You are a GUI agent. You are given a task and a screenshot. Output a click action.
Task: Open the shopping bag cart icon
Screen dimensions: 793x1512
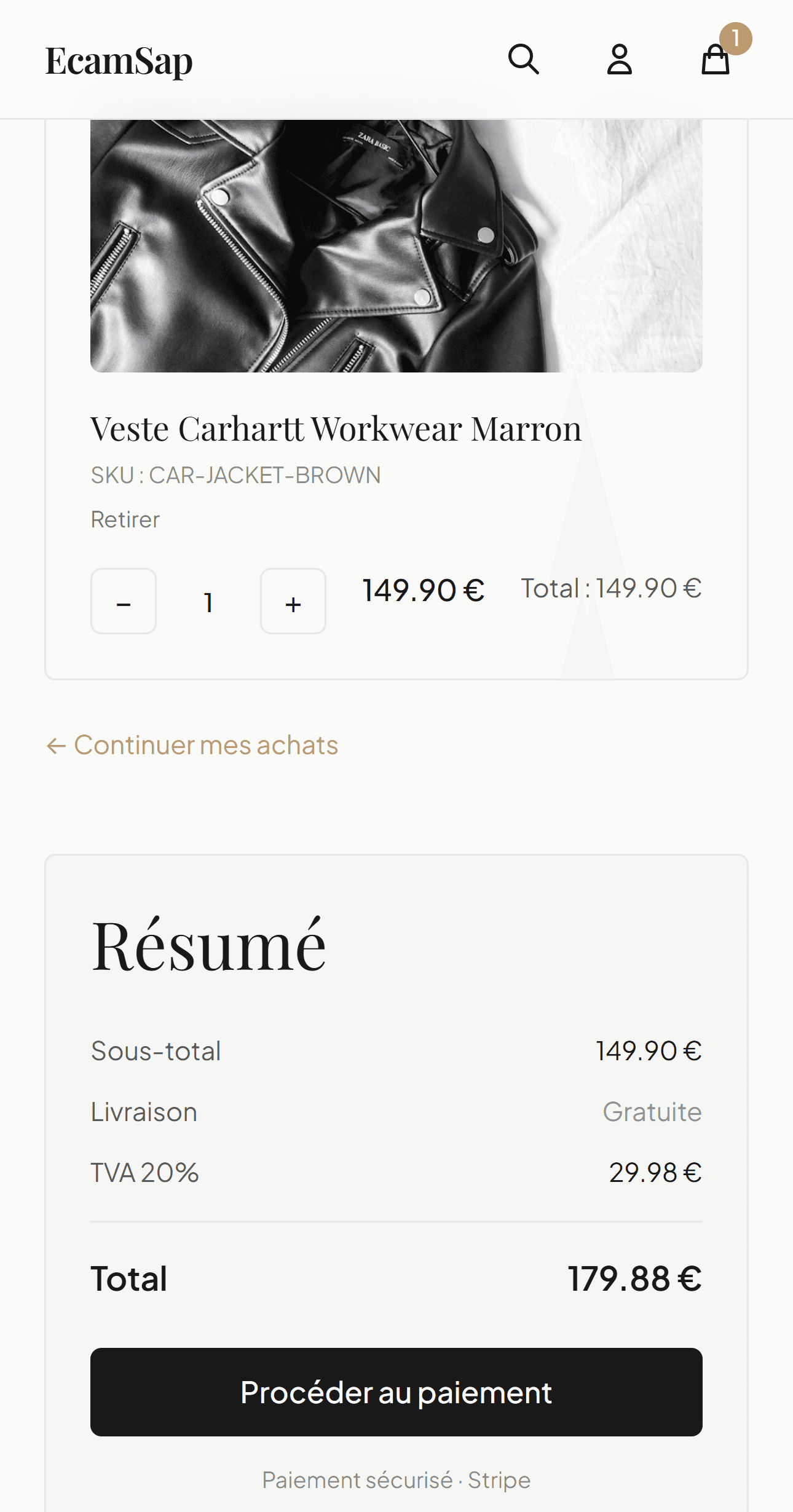tap(715, 61)
